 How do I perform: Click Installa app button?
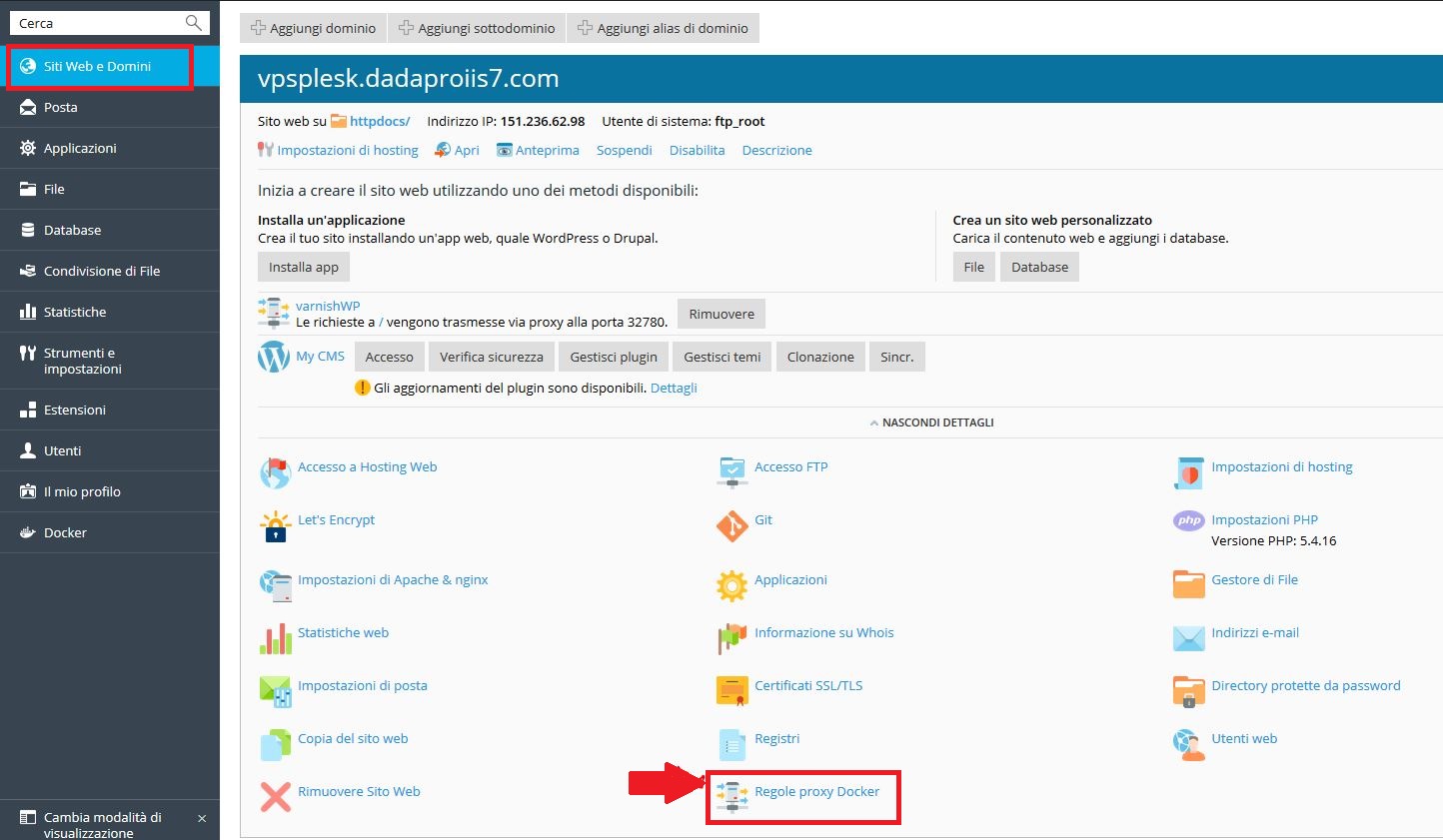point(304,267)
